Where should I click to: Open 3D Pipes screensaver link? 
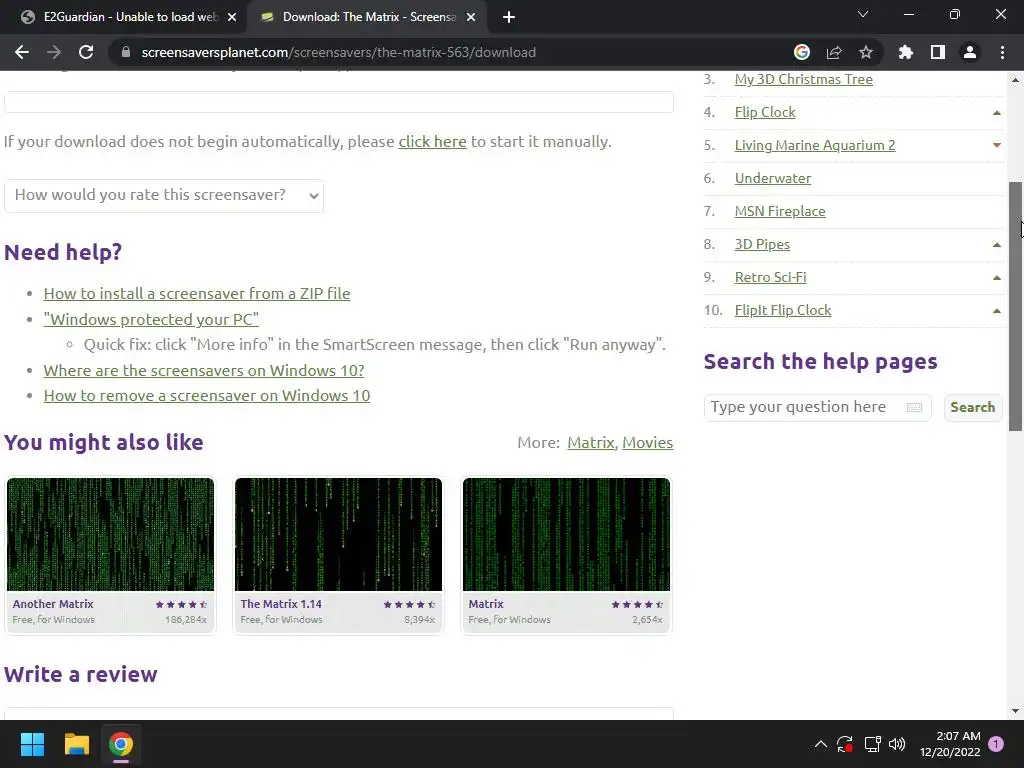762,244
